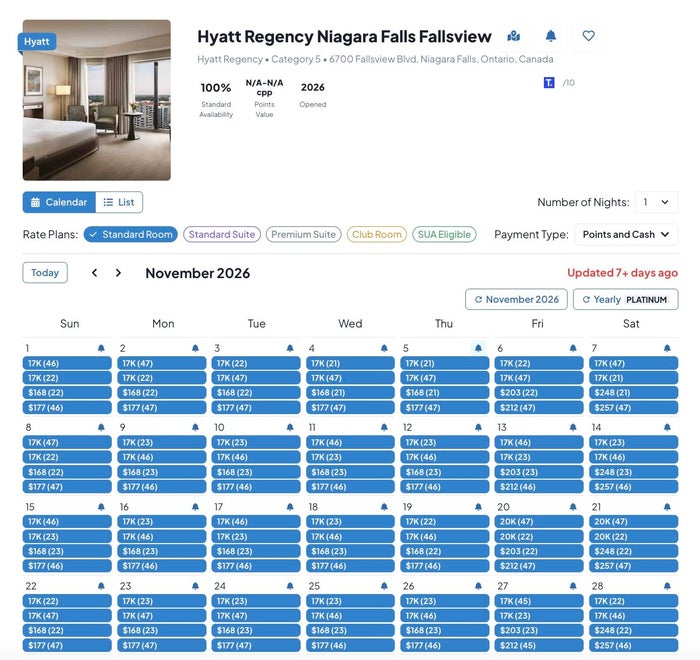Select 17K (22) top rate on November 19

445,522
